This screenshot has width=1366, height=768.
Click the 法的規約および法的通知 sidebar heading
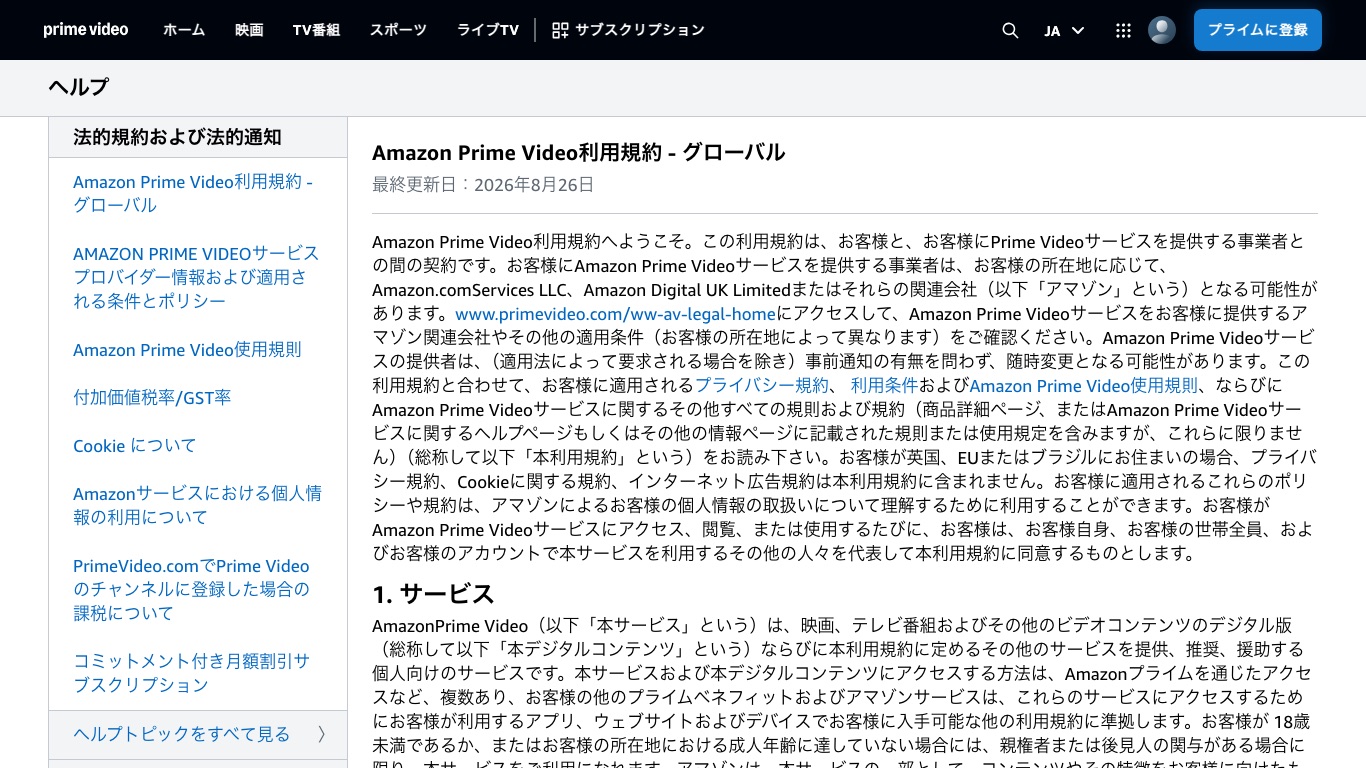click(x=177, y=138)
